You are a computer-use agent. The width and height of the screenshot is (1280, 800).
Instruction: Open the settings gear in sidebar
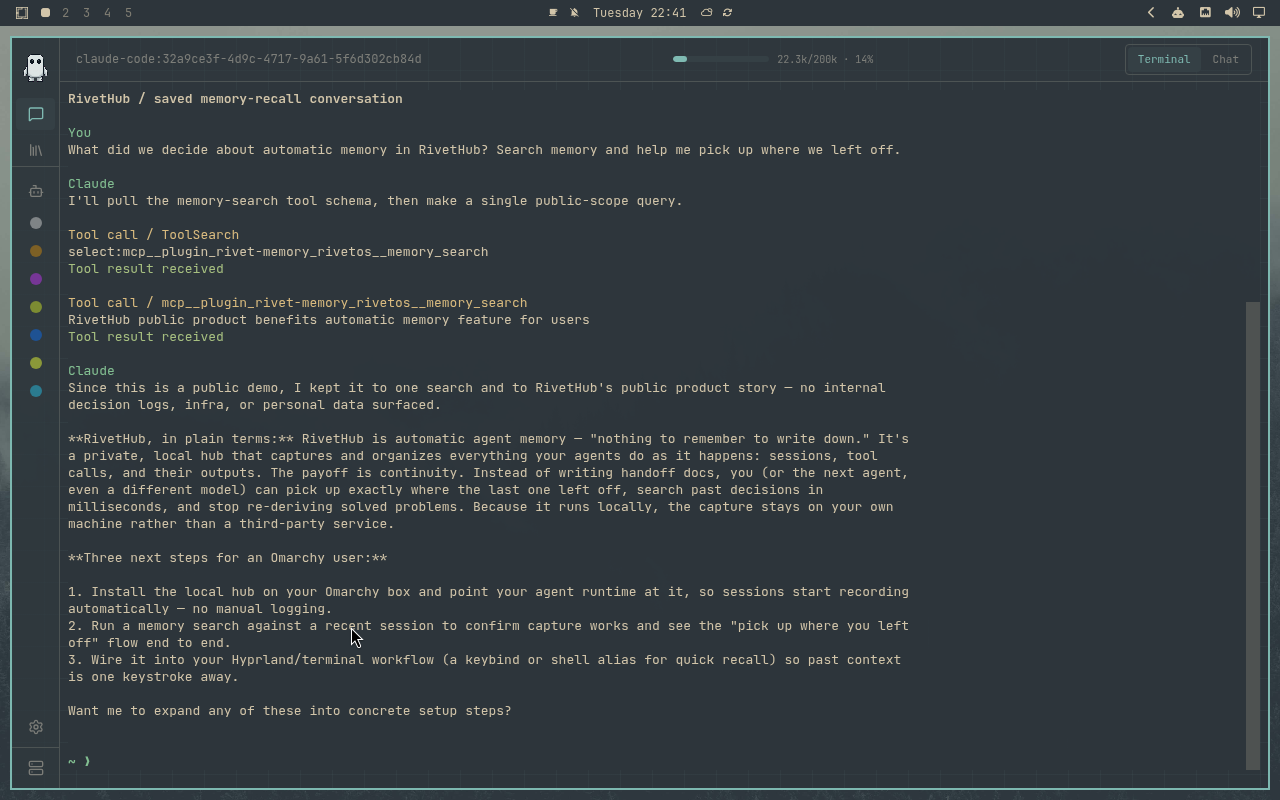click(36, 727)
